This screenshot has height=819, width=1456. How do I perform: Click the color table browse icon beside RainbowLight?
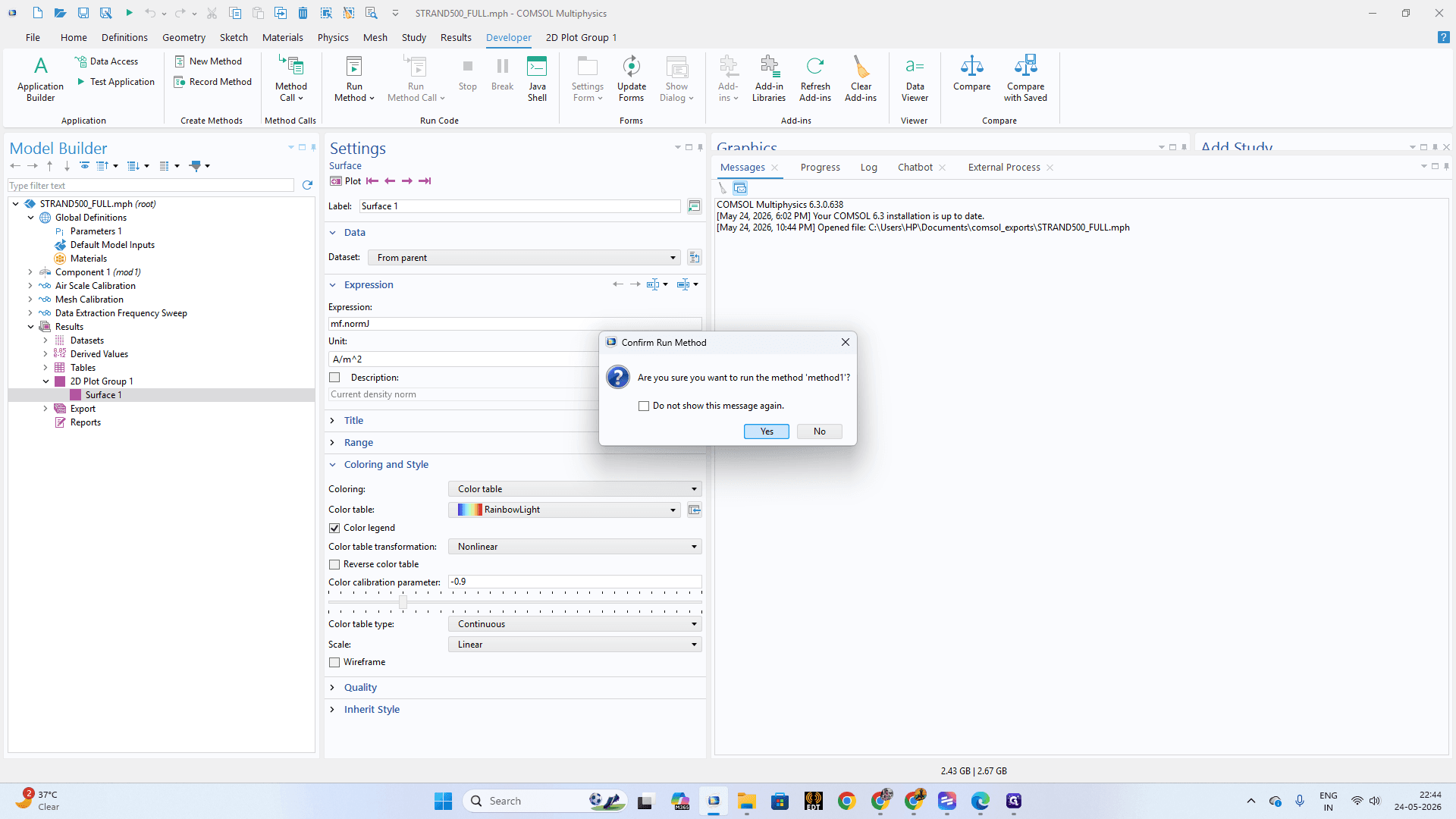click(x=694, y=510)
